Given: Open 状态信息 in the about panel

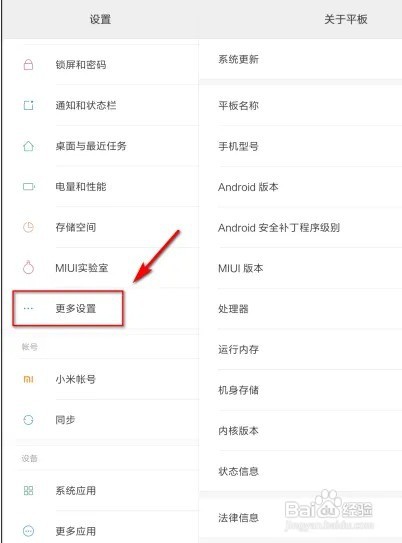Looking at the screenshot, I should pos(301,471).
